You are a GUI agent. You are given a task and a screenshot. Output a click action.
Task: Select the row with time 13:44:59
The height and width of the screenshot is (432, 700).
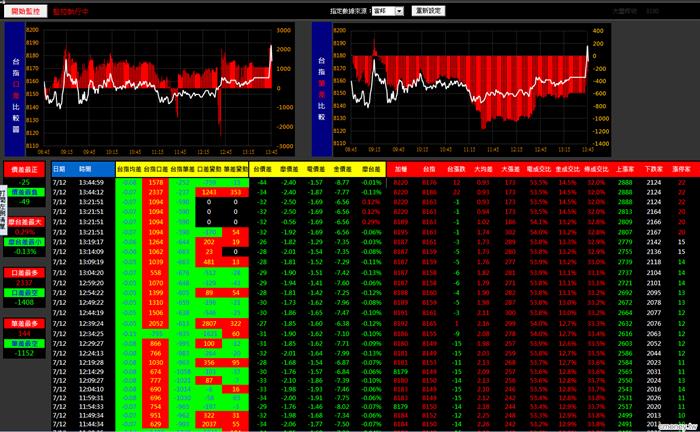tap(375, 183)
